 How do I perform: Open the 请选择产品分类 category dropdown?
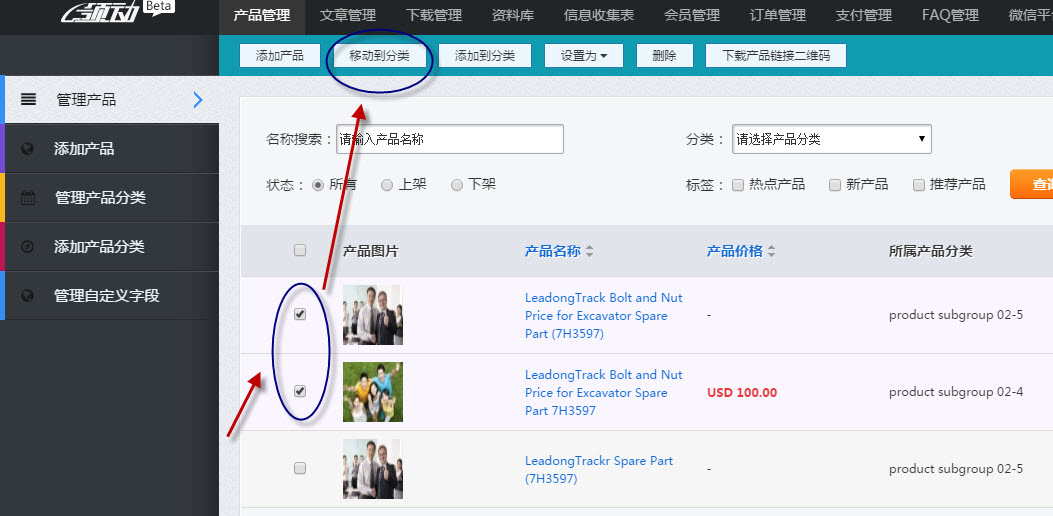[831, 140]
